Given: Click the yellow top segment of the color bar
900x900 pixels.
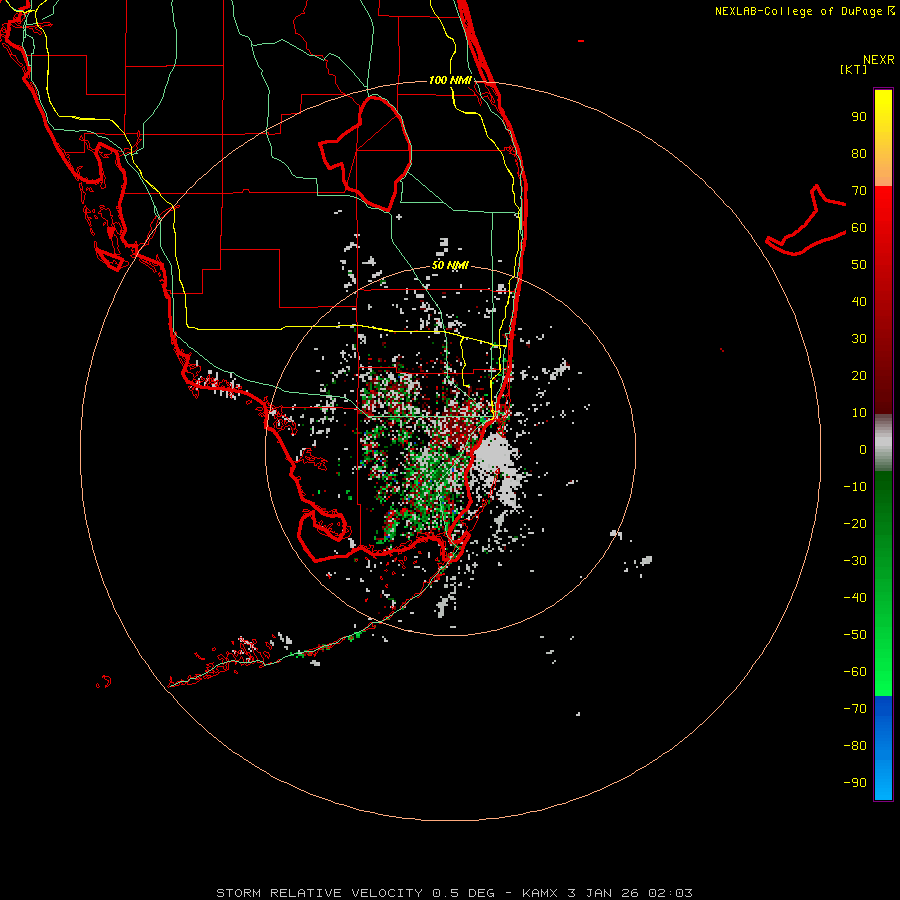Looking at the screenshot, I should 883,138.
